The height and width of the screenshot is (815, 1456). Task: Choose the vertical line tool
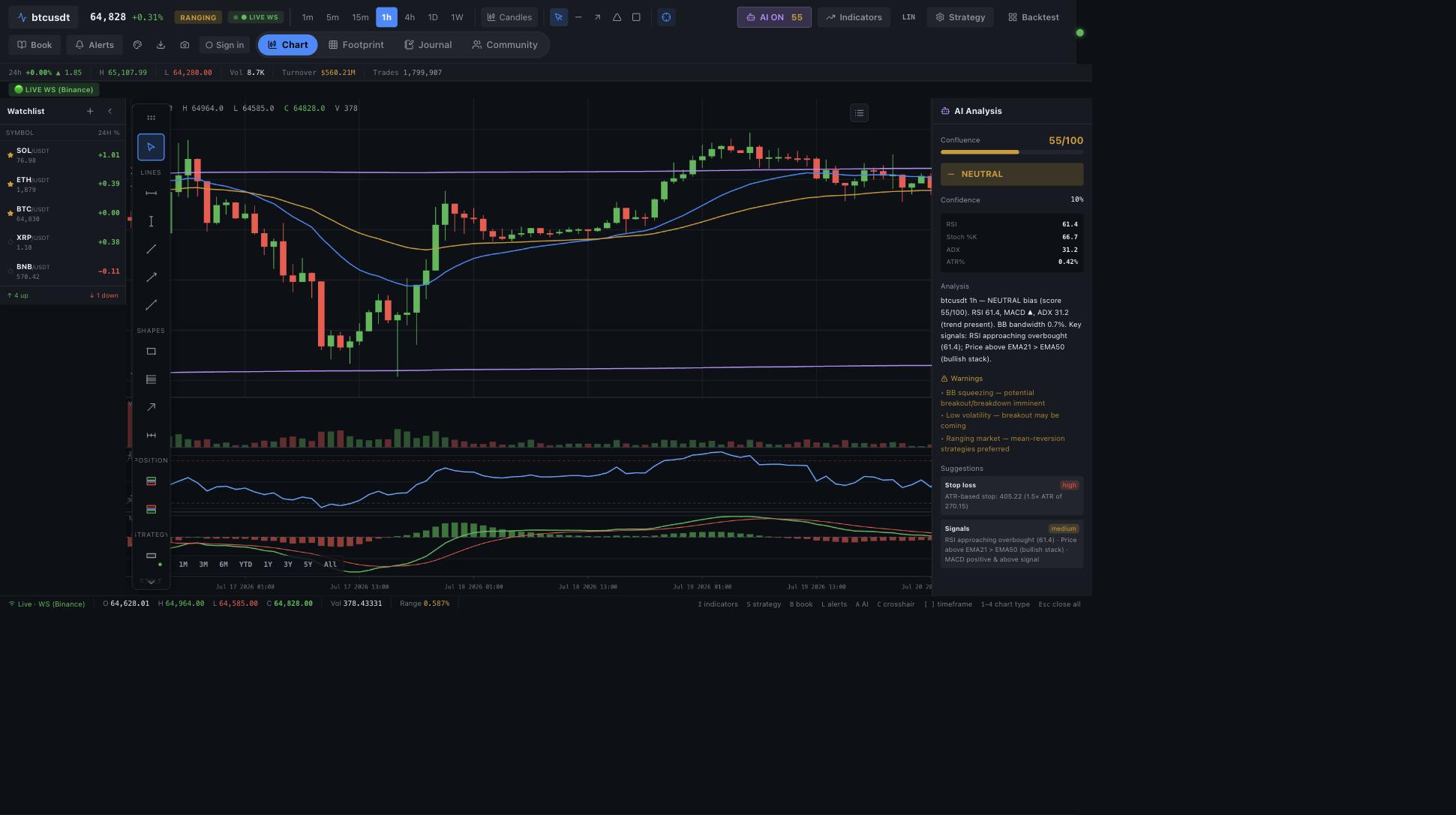[151, 221]
